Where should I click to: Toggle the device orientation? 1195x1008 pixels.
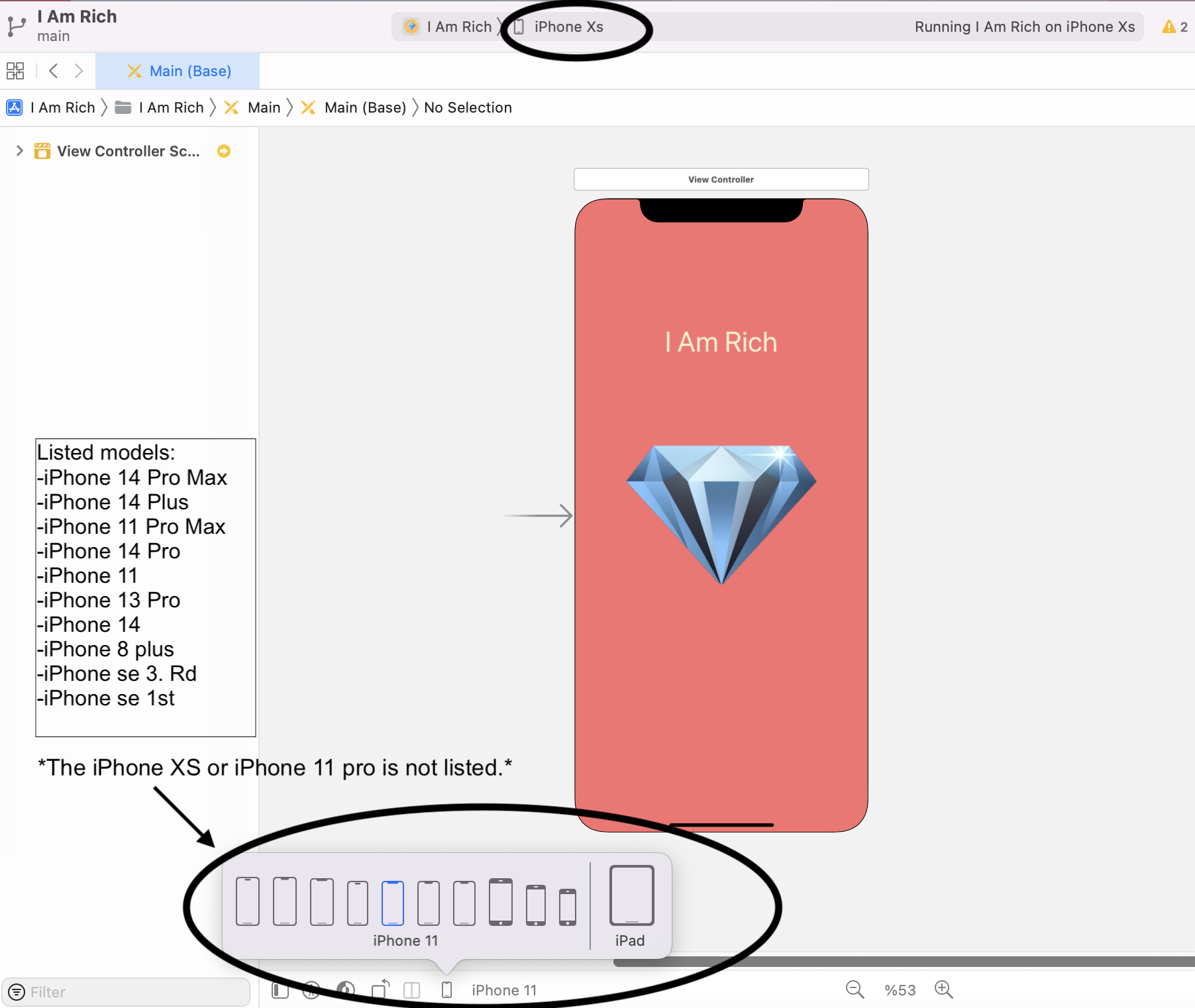(x=380, y=989)
